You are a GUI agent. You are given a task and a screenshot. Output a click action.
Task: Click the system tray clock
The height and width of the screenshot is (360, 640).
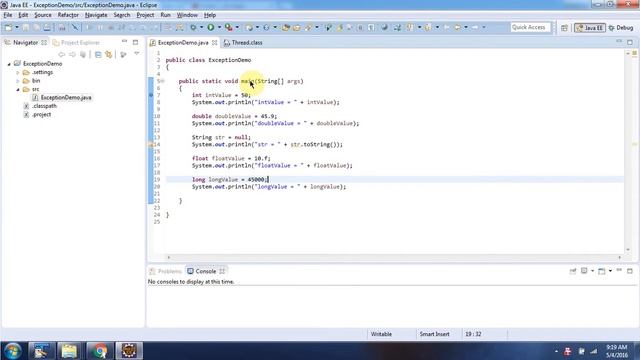[x=617, y=351]
